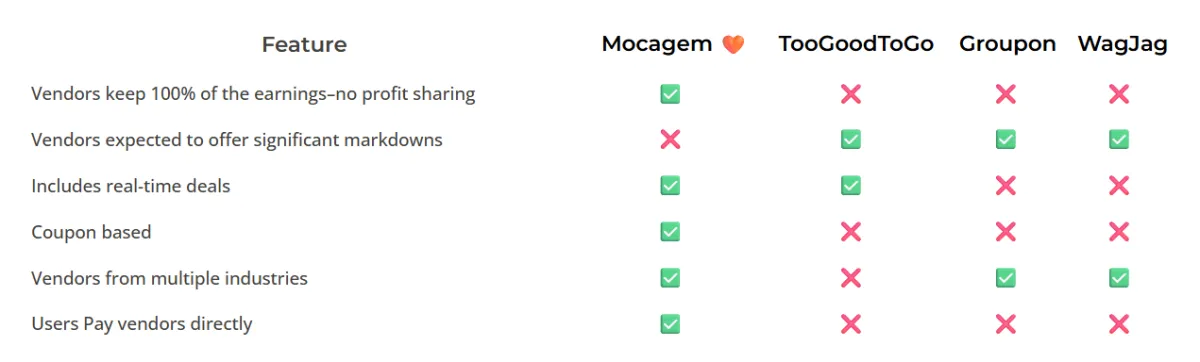Select the Groupon column header
The image size is (1200, 362).
1007,45
